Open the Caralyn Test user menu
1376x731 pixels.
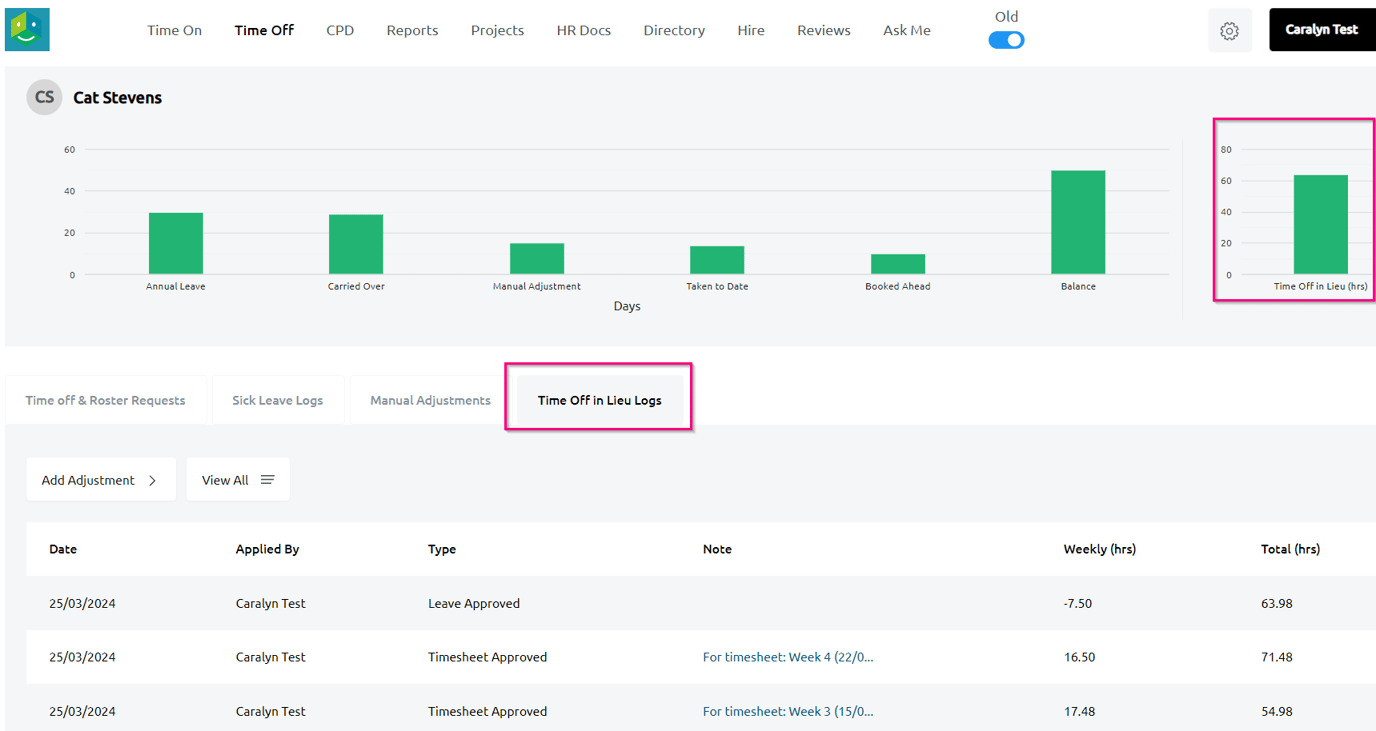click(1321, 30)
